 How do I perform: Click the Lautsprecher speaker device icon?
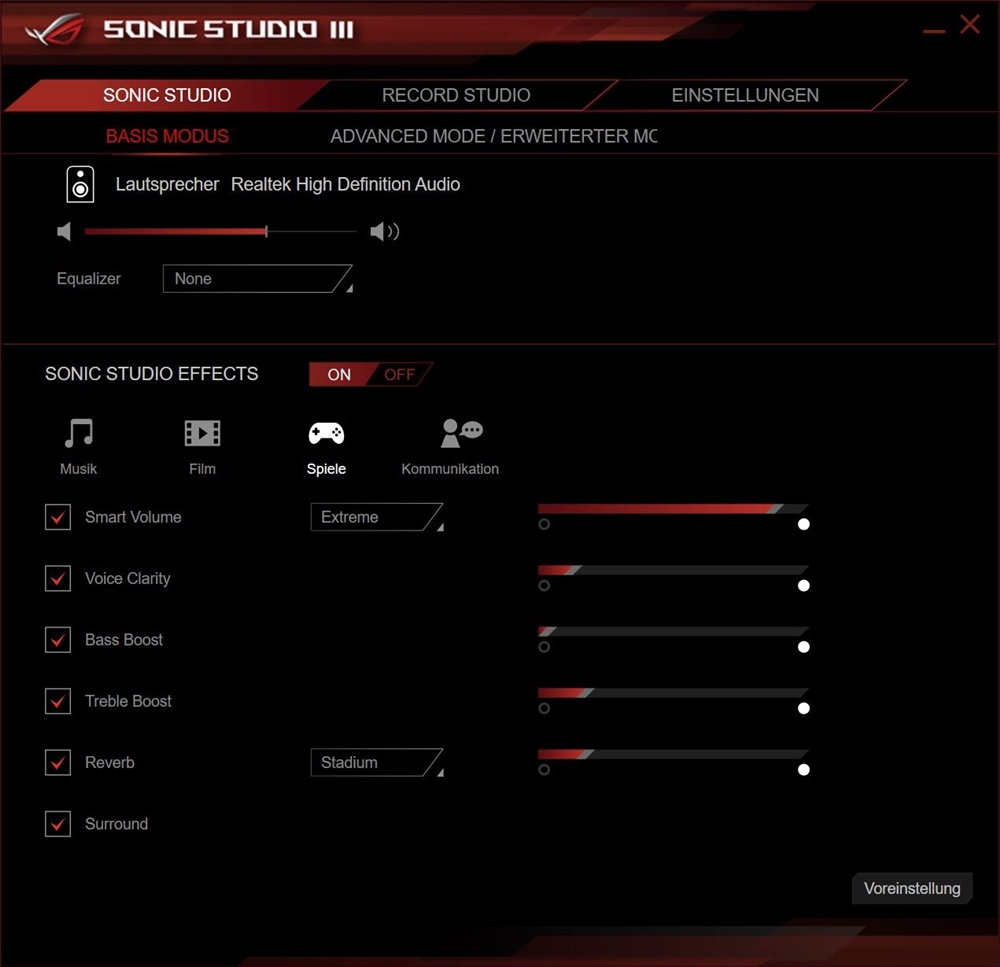click(x=80, y=184)
